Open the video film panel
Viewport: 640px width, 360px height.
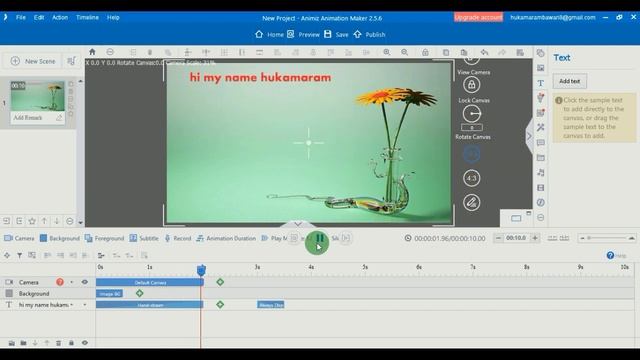point(540,188)
